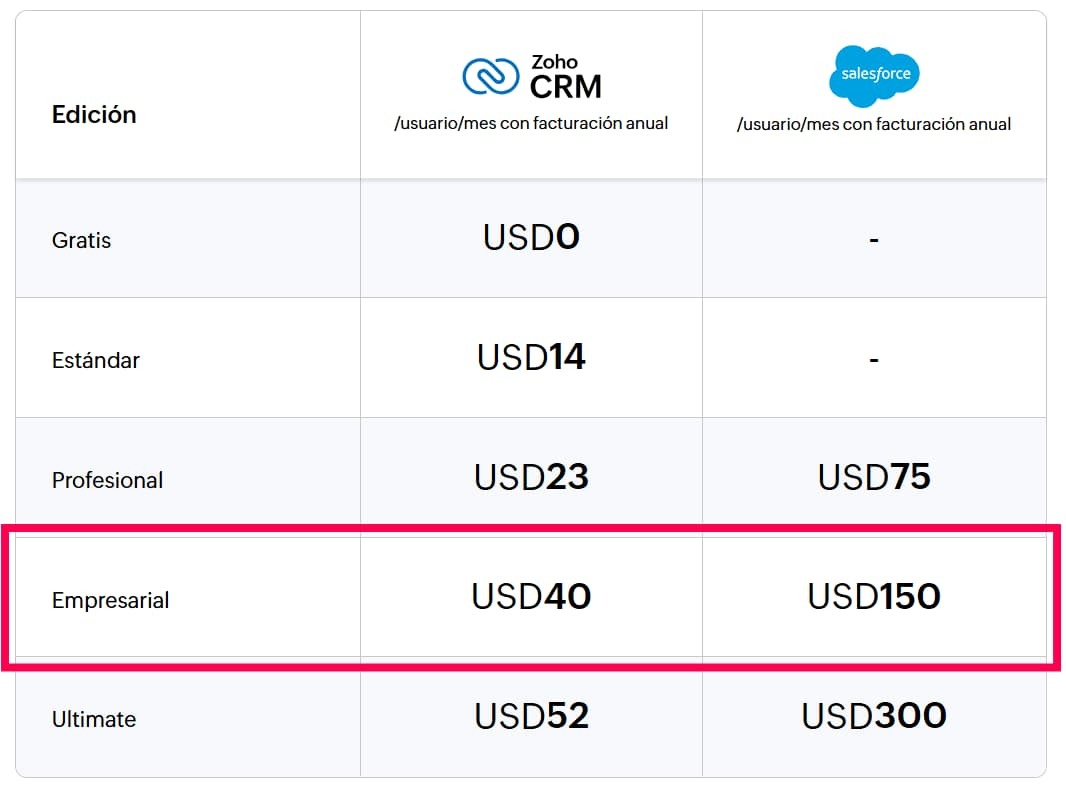Image resolution: width=1066 pixels, height=799 pixels.
Task: Click the Ultimate edition label
Action: (x=94, y=719)
